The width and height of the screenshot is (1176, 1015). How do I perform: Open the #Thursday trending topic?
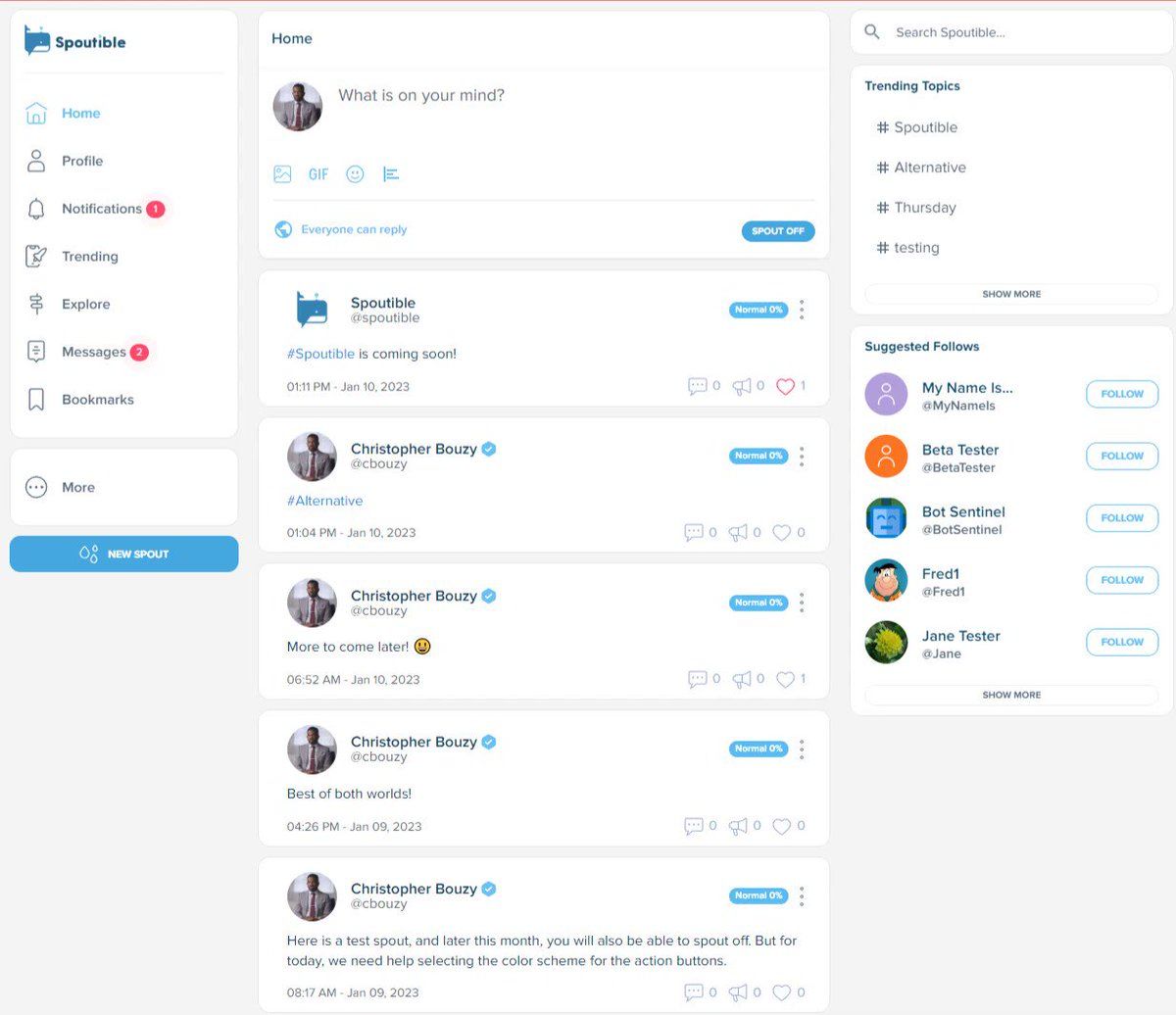(x=916, y=208)
